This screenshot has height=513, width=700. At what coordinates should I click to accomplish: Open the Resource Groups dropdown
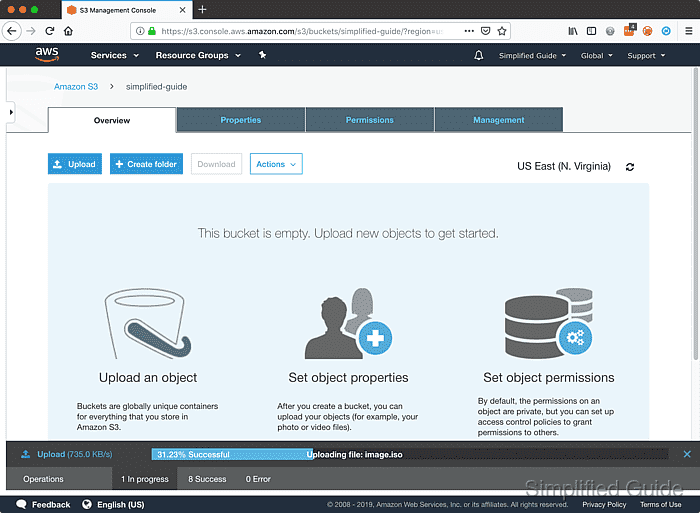click(198, 55)
